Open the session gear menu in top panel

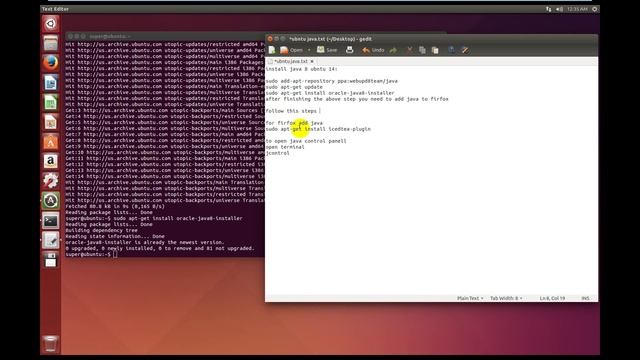(x=595, y=9)
